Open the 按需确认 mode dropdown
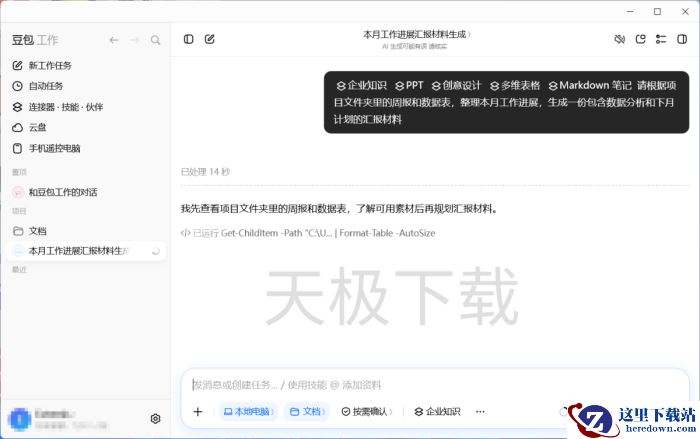Screen dimensions: 700x439 click(367, 412)
